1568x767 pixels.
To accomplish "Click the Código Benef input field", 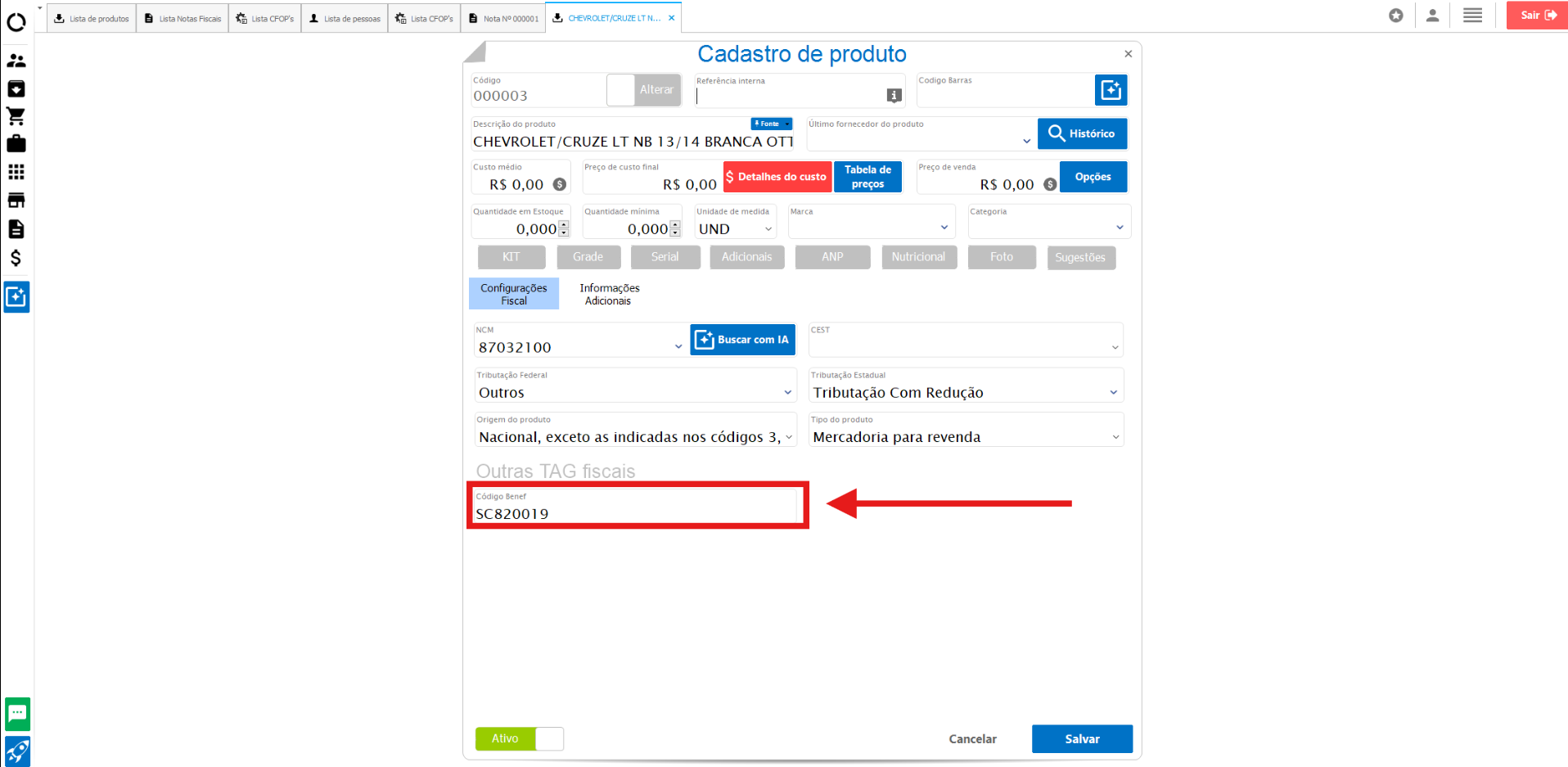I will point(634,513).
